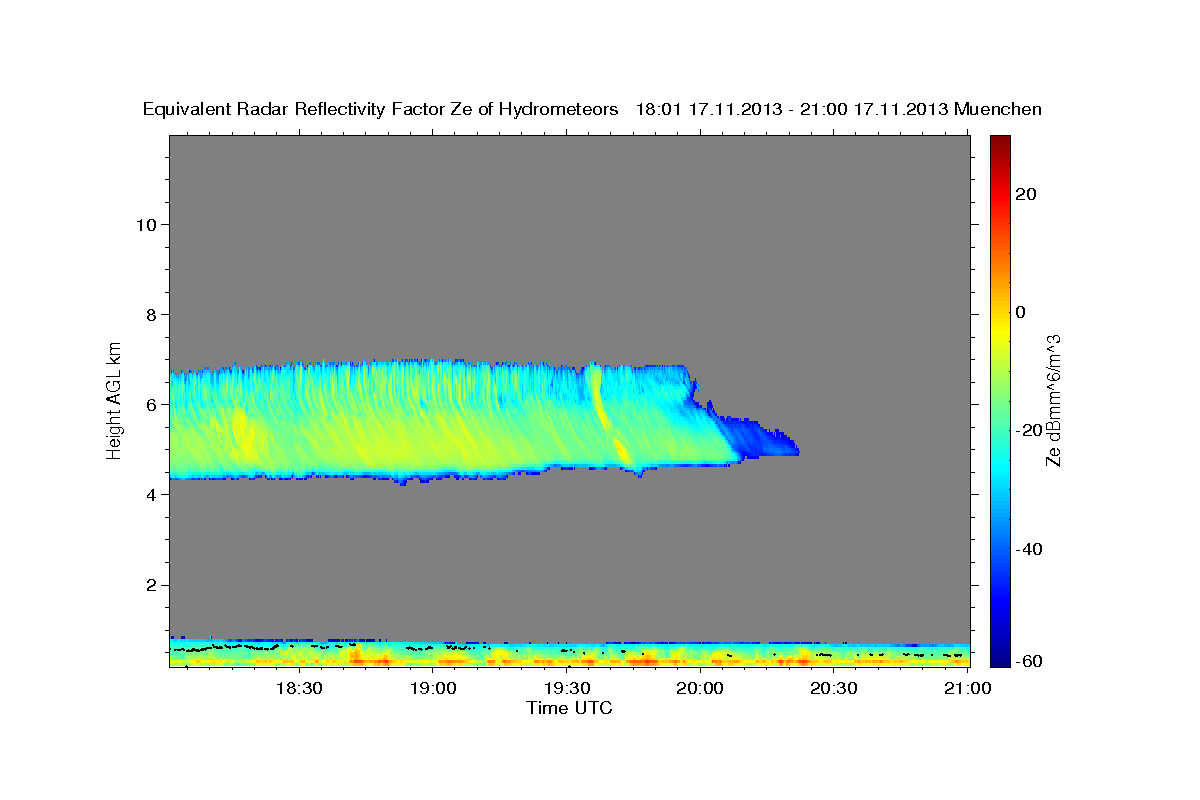Click the yellow-green cloud core near 19:00

coord(430,430)
